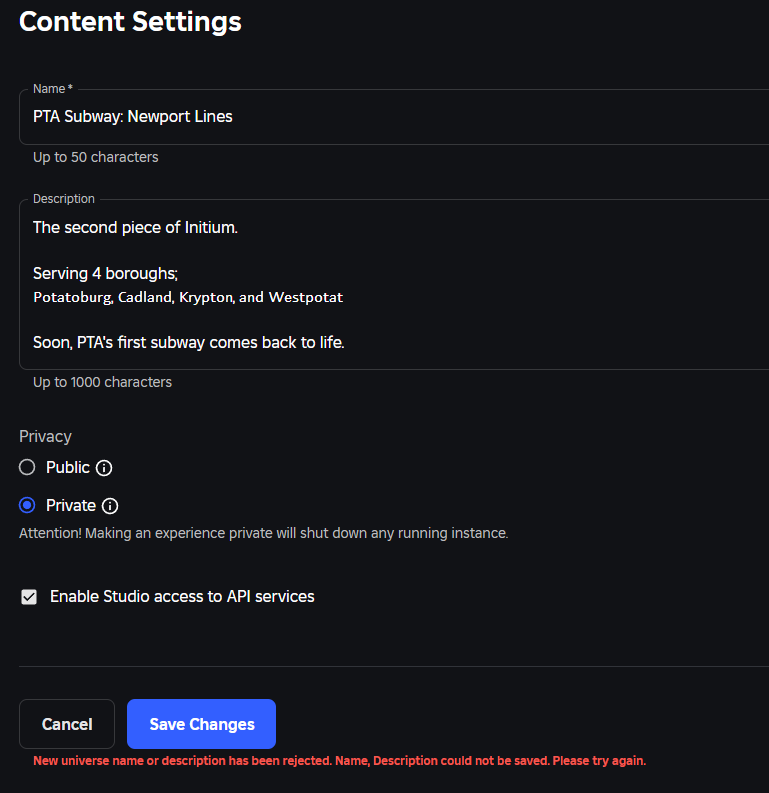Viewport: 769px width, 793px height.
Task: Click the Content Settings heading
Action: click(x=130, y=21)
